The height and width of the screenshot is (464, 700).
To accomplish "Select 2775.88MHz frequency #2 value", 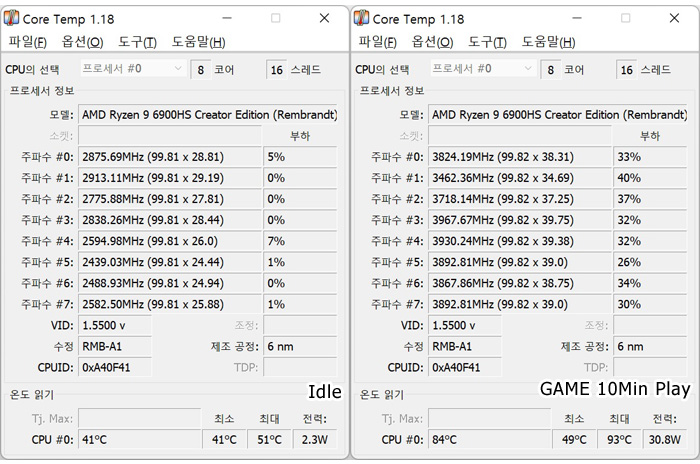I will point(170,199).
